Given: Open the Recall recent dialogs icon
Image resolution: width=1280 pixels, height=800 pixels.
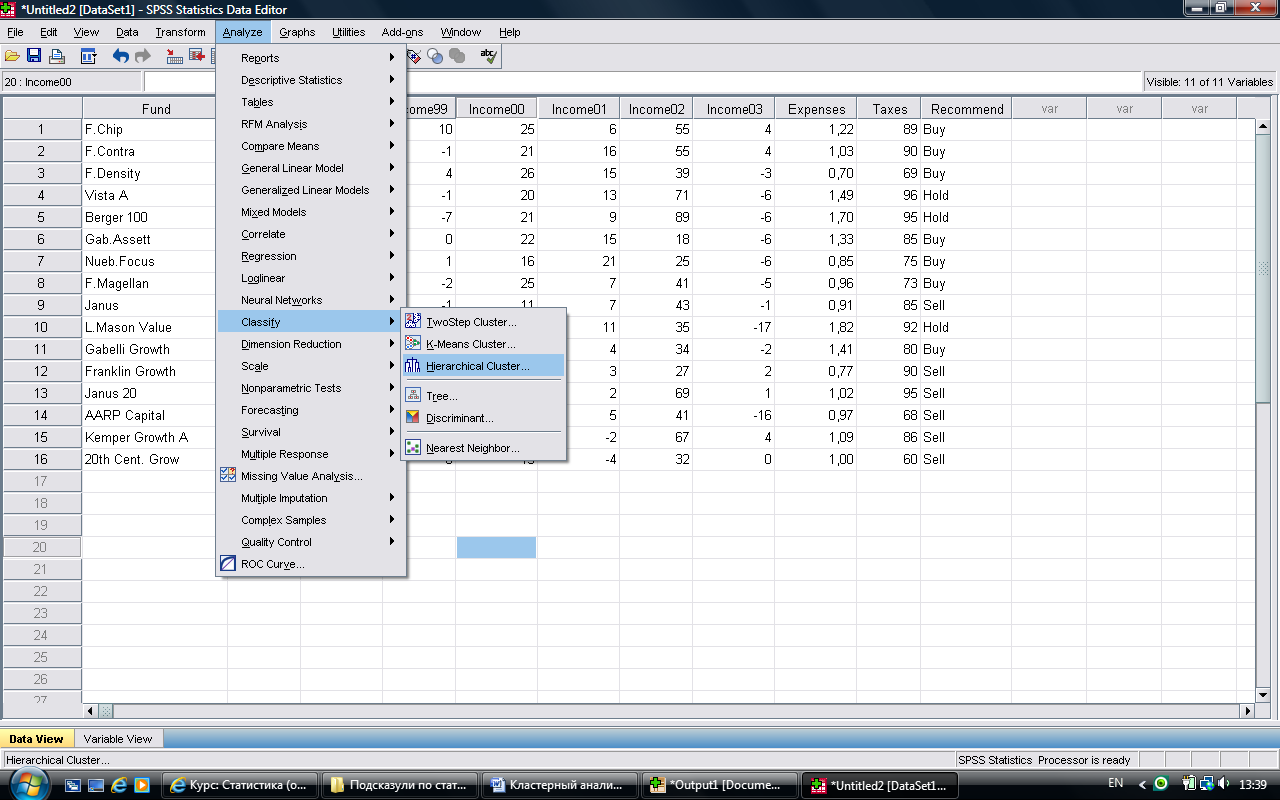Looking at the screenshot, I should 88,56.
